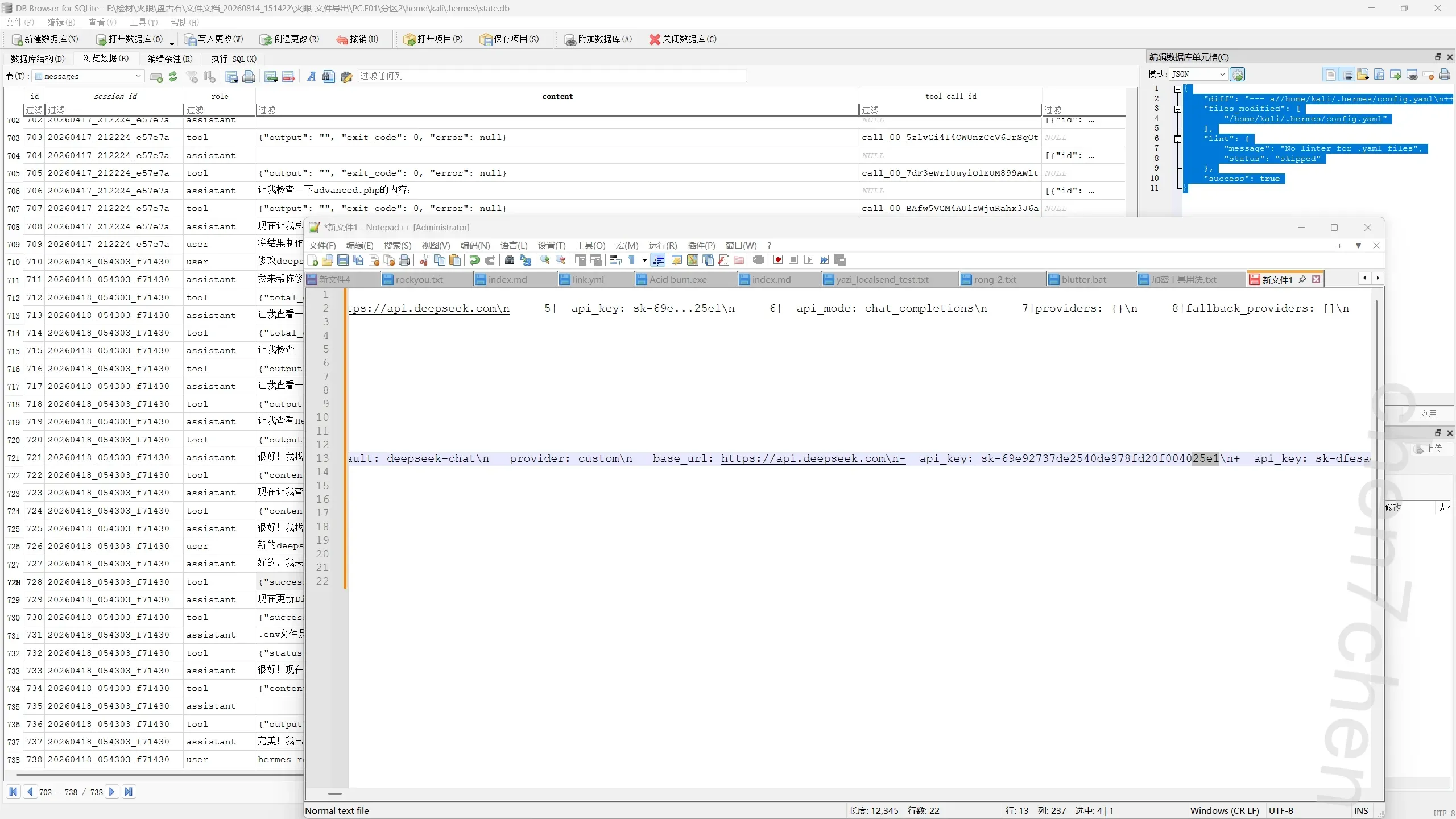Click the Print icon in Notepad++ toolbar
1456x819 pixels.
[x=404, y=260]
